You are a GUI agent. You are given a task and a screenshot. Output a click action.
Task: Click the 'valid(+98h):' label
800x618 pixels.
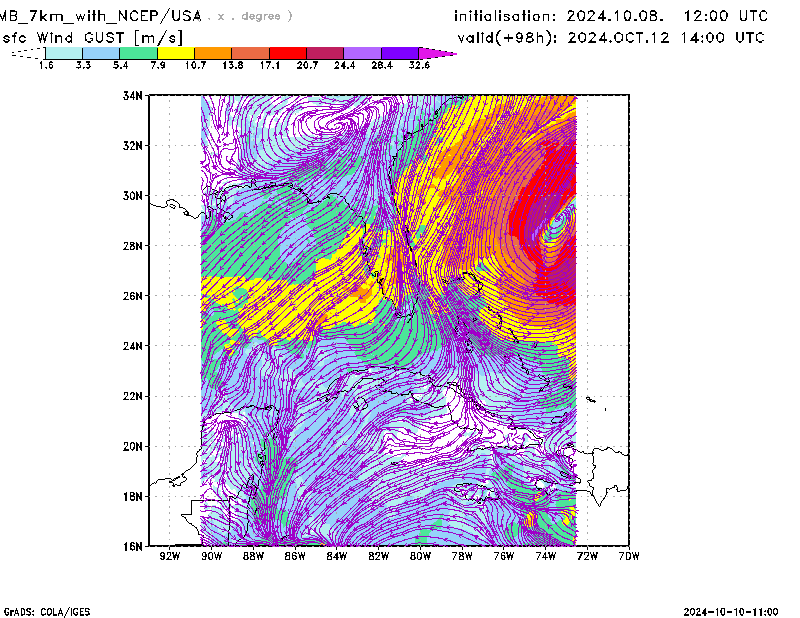click(x=508, y=38)
